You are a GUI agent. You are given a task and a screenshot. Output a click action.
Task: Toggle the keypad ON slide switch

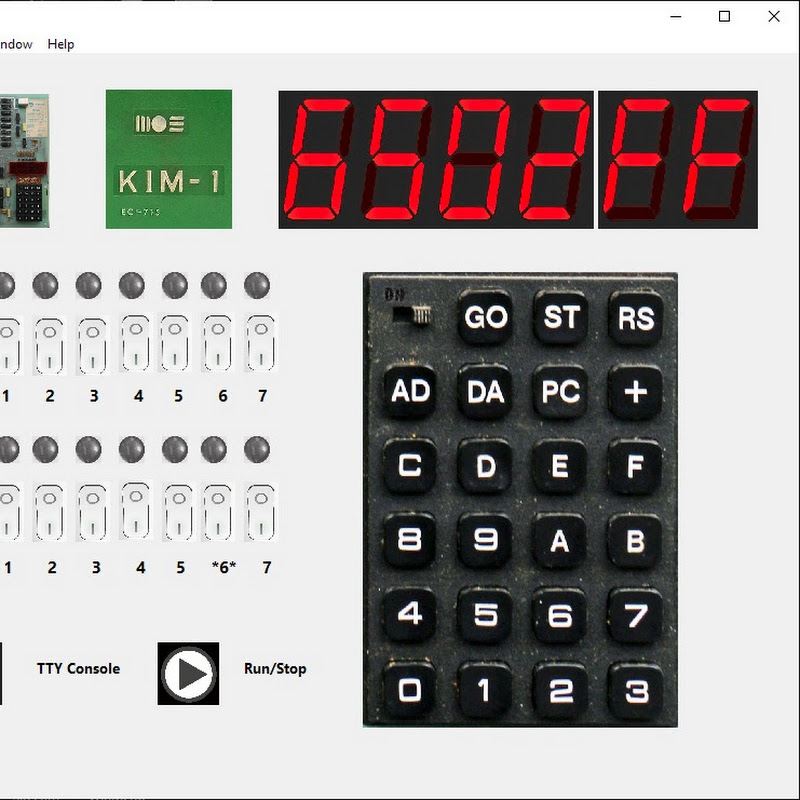click(411, 315)
